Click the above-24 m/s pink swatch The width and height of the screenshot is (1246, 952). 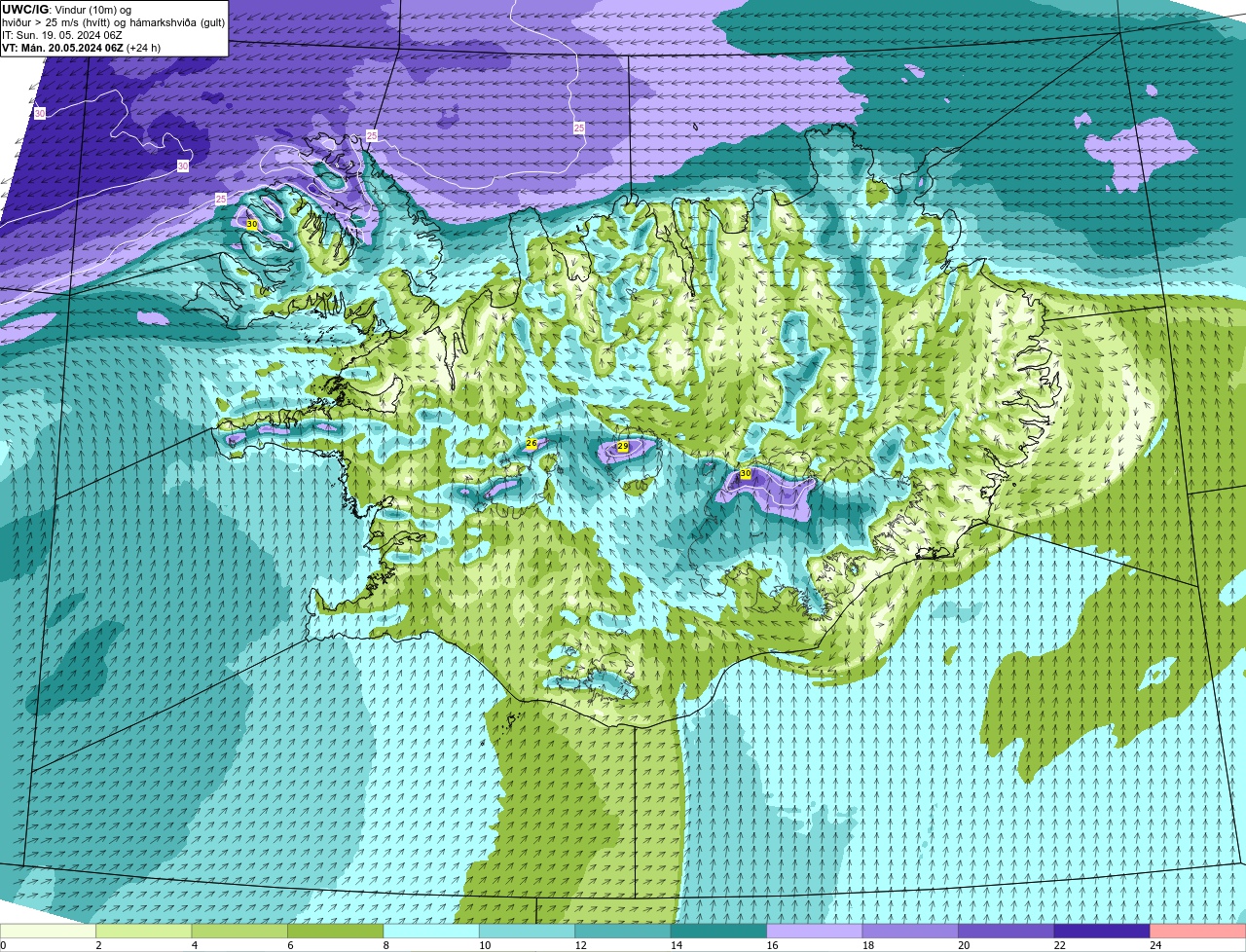(x=1198, y=931)
